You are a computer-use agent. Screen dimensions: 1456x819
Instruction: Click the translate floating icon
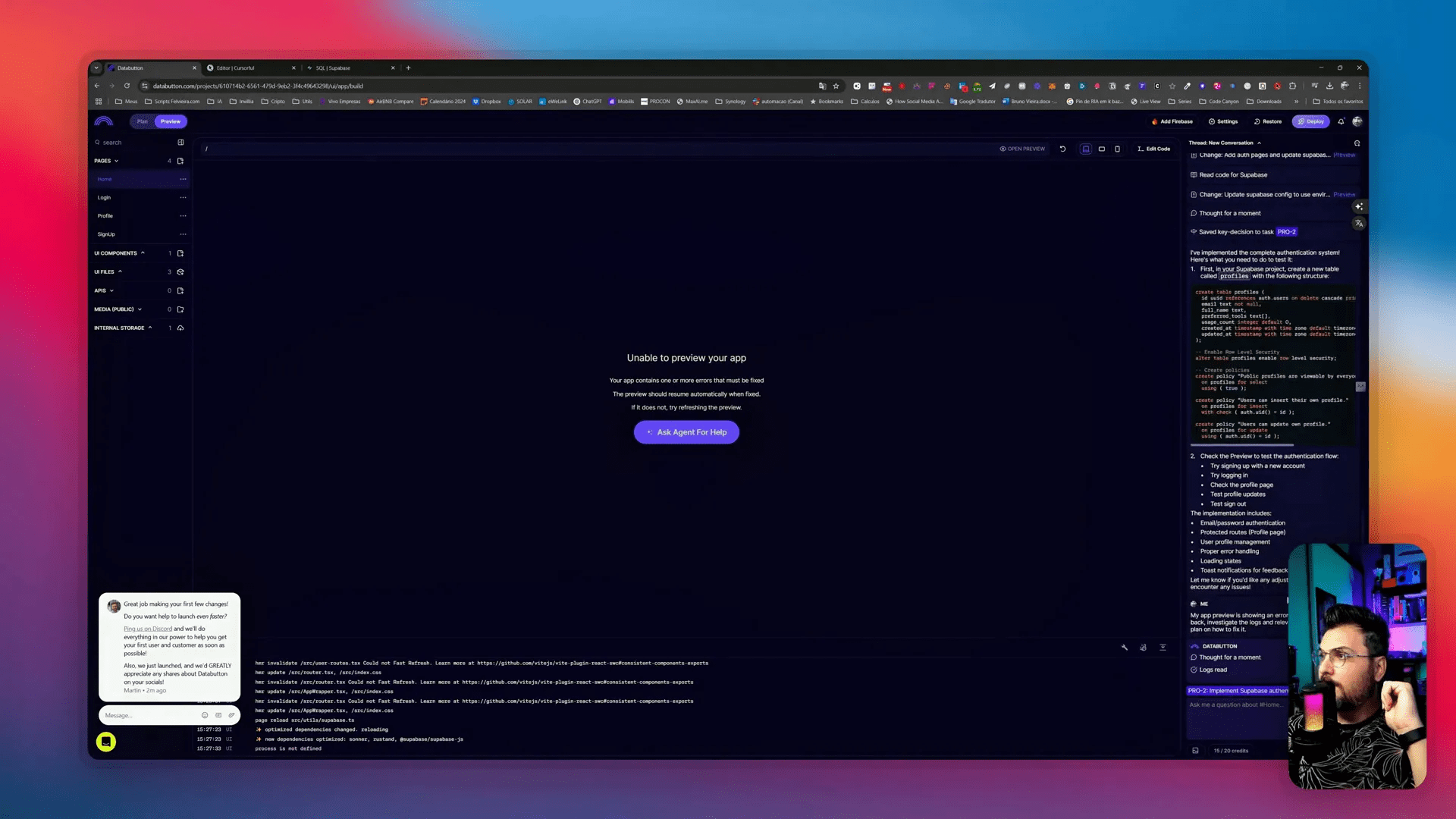coord(1359,224)
